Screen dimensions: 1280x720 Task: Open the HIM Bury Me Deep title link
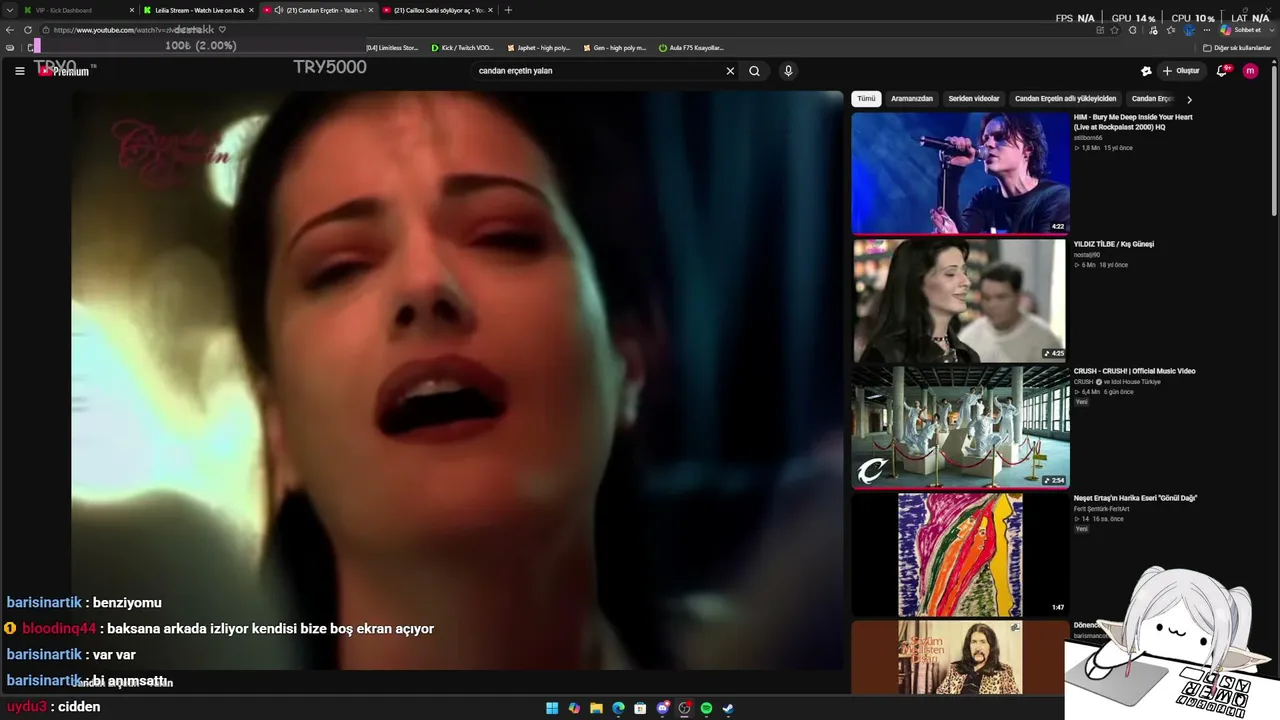pos(1133,122)
